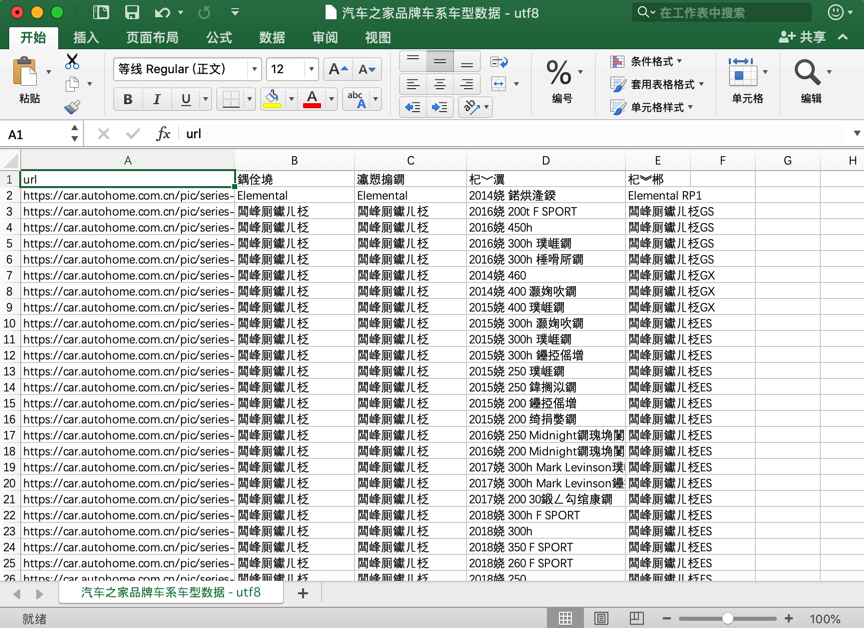Open the 公式 tab
Image resolution: width=864 pixels, height=628 pixels.
click(219, 37)
